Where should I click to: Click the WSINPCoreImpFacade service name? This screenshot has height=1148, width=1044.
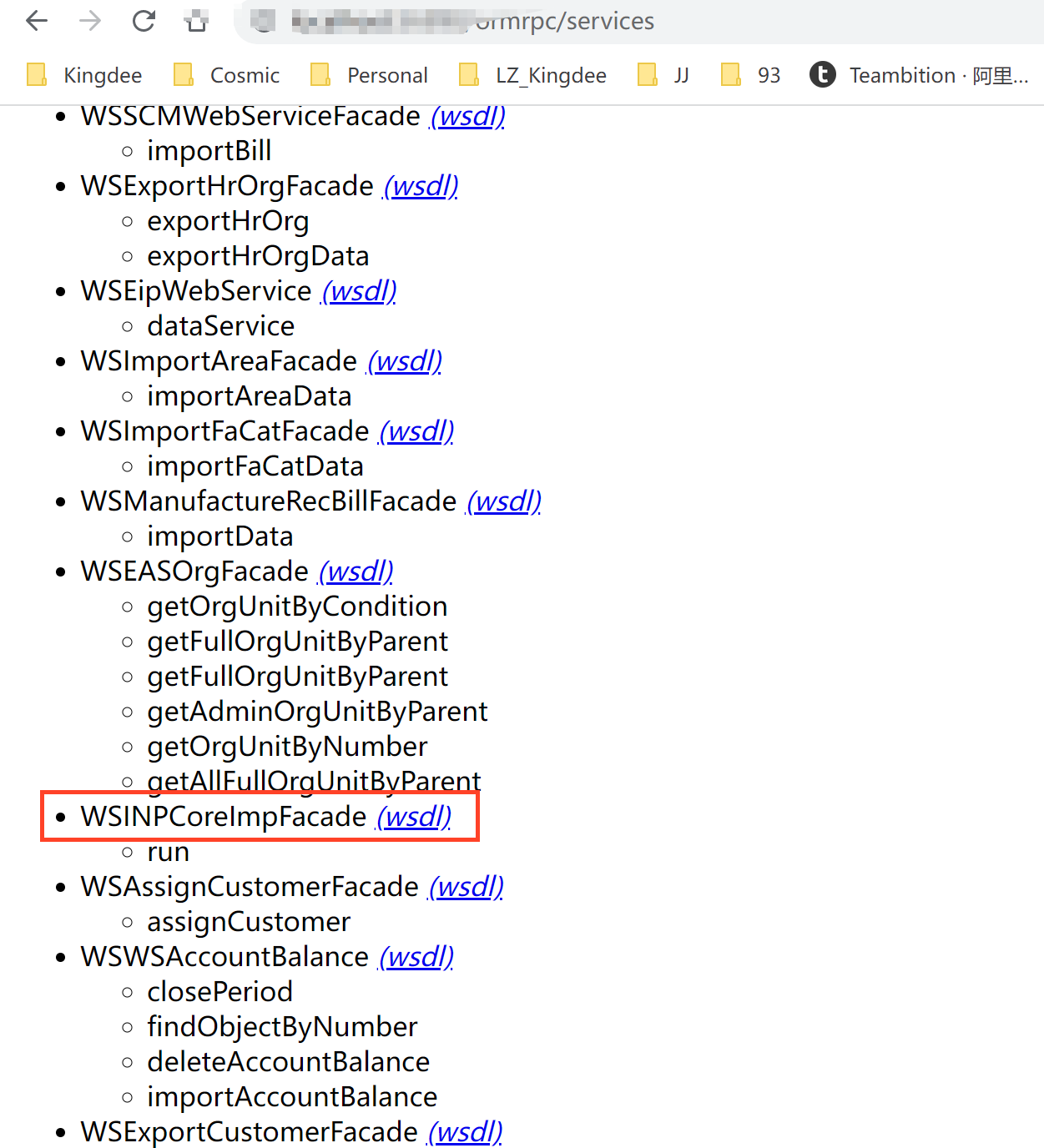coord(224,817)
